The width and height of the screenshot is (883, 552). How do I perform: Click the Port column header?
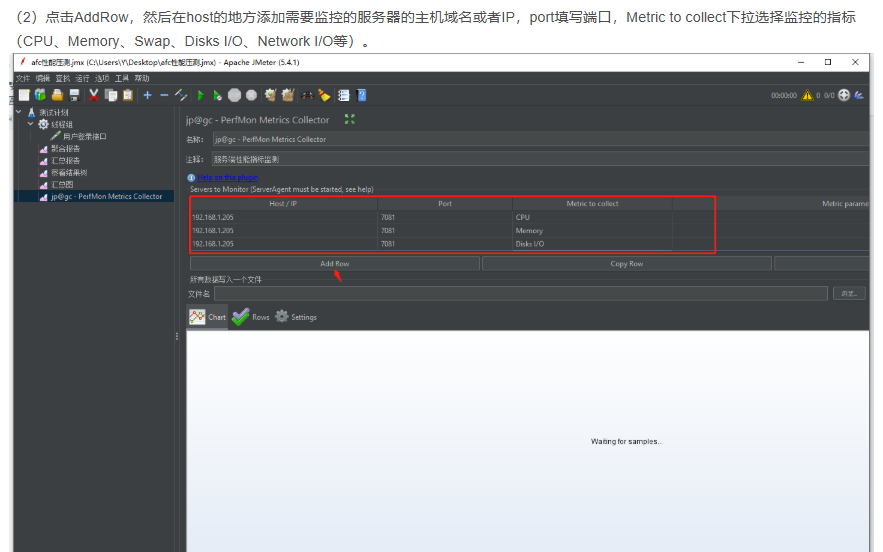[x=445, y=203]
